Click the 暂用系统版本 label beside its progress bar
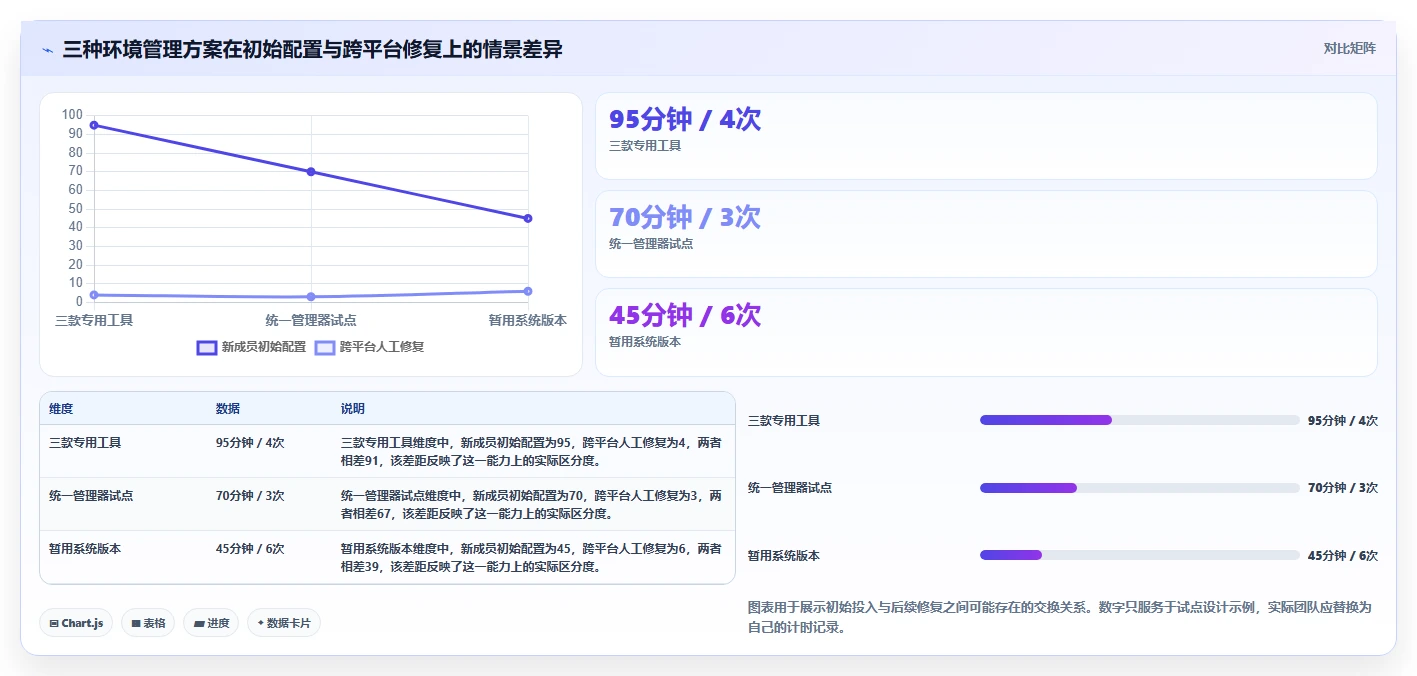This screenshot has height=676, width=1417. 784,555
